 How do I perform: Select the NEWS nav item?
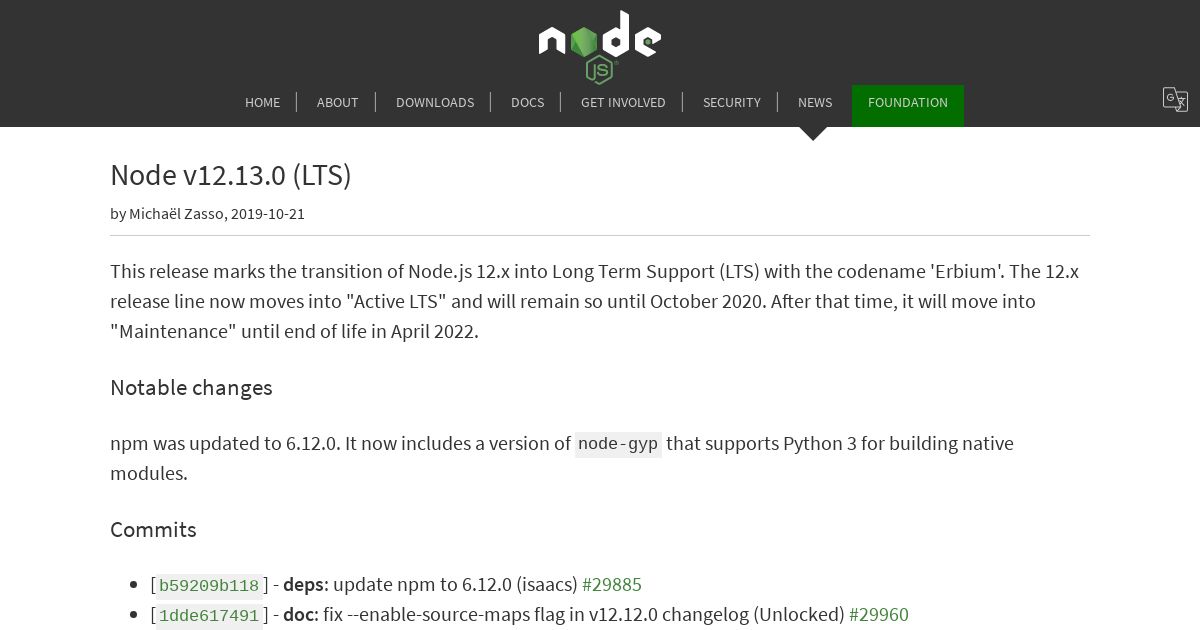(815, 102)
